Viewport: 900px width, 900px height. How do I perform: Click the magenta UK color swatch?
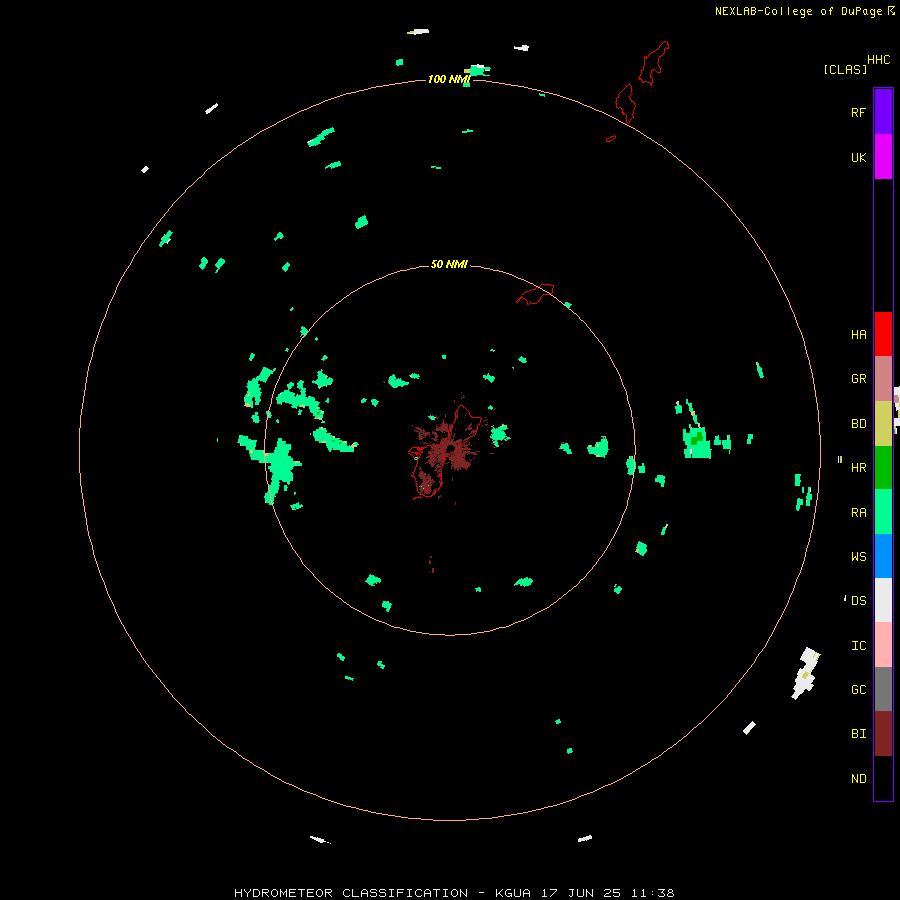(883, 157)
